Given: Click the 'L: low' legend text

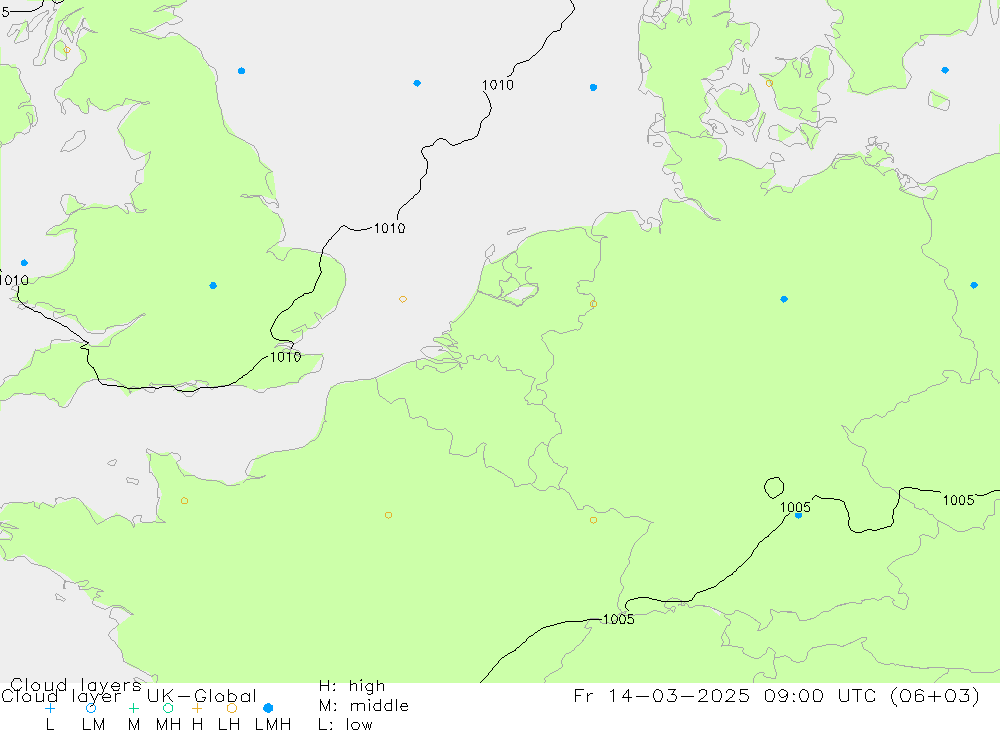Looking at the screenshot, I should pyautogui.click(x=345, y=725).
